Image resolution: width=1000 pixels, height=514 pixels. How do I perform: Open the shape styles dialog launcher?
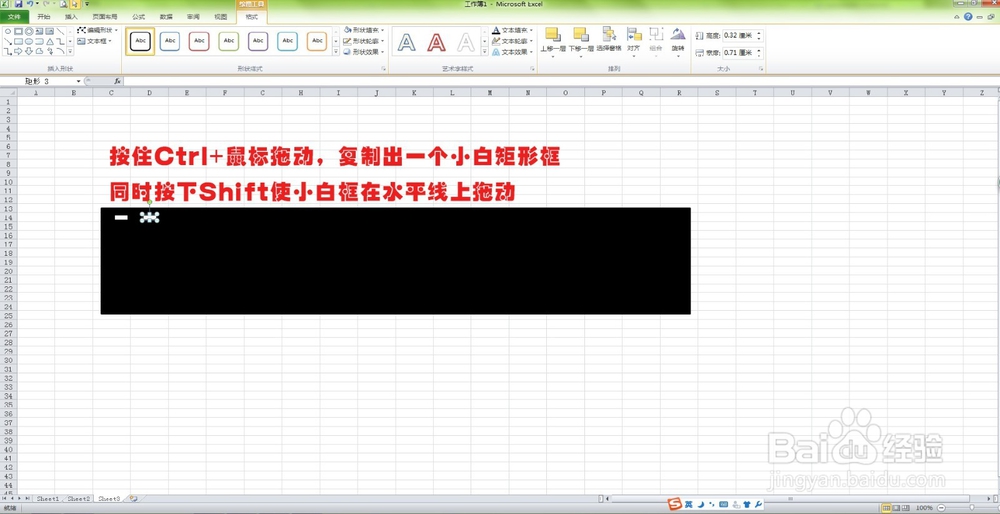[384, 68]
